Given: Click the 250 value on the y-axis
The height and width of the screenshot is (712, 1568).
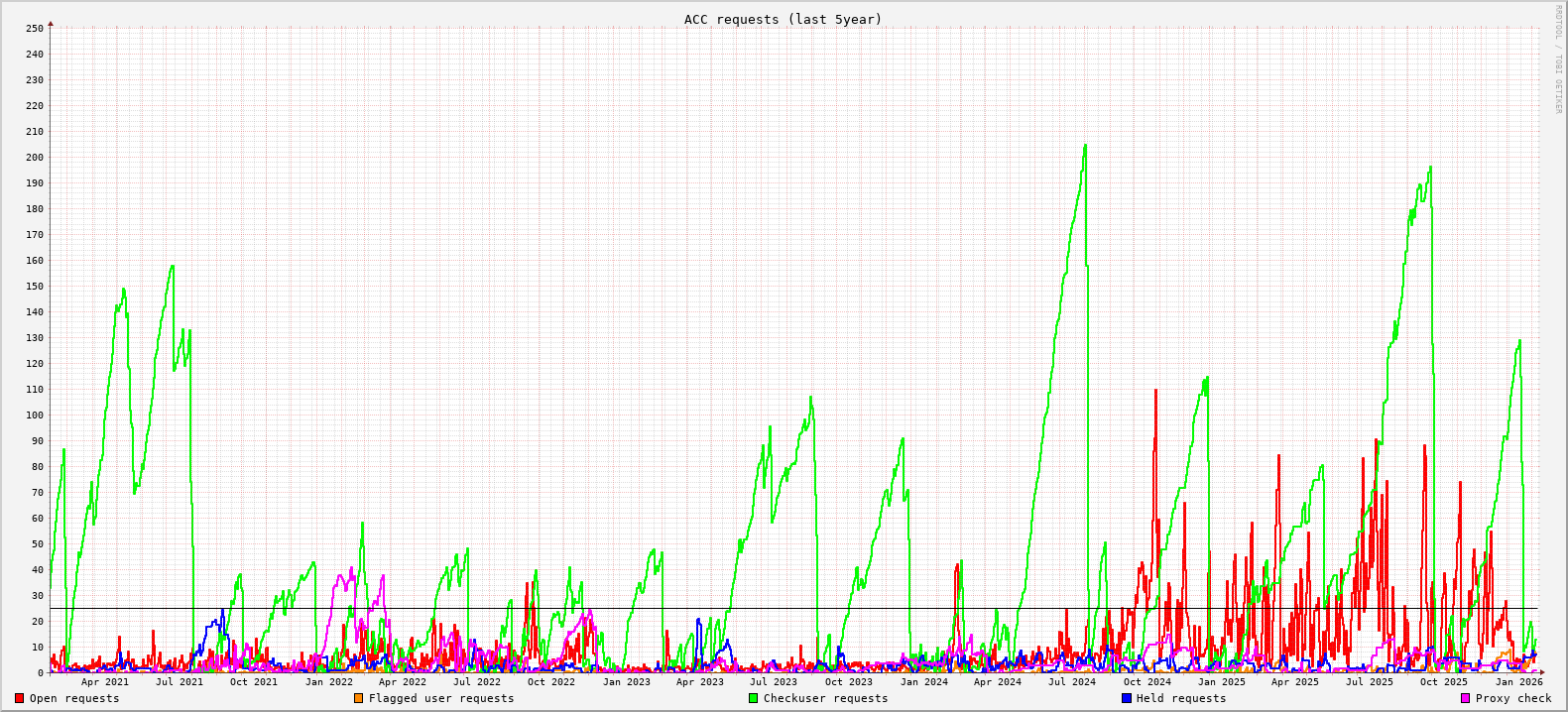Looking at the screenshot, I should (35, 29).
